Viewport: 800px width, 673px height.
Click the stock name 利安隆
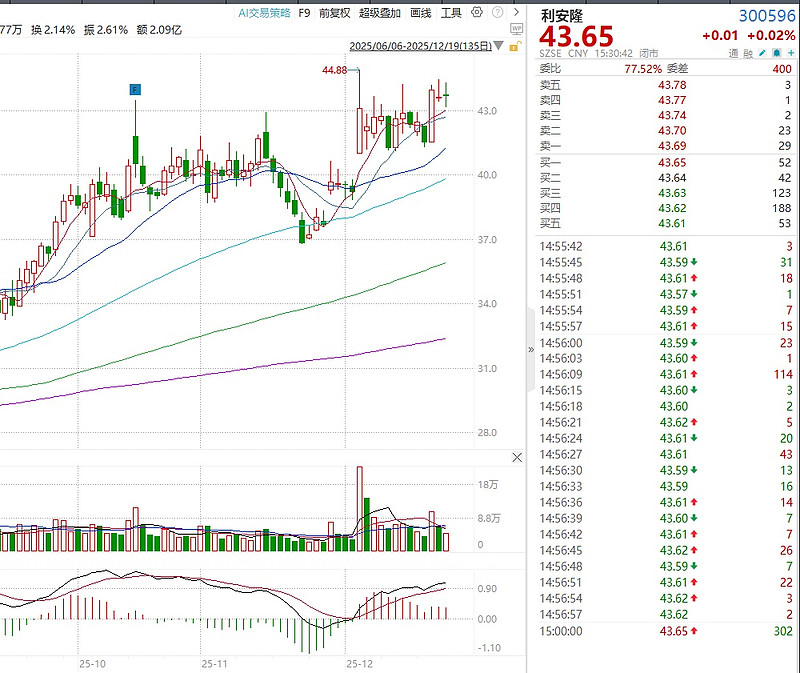561,16
